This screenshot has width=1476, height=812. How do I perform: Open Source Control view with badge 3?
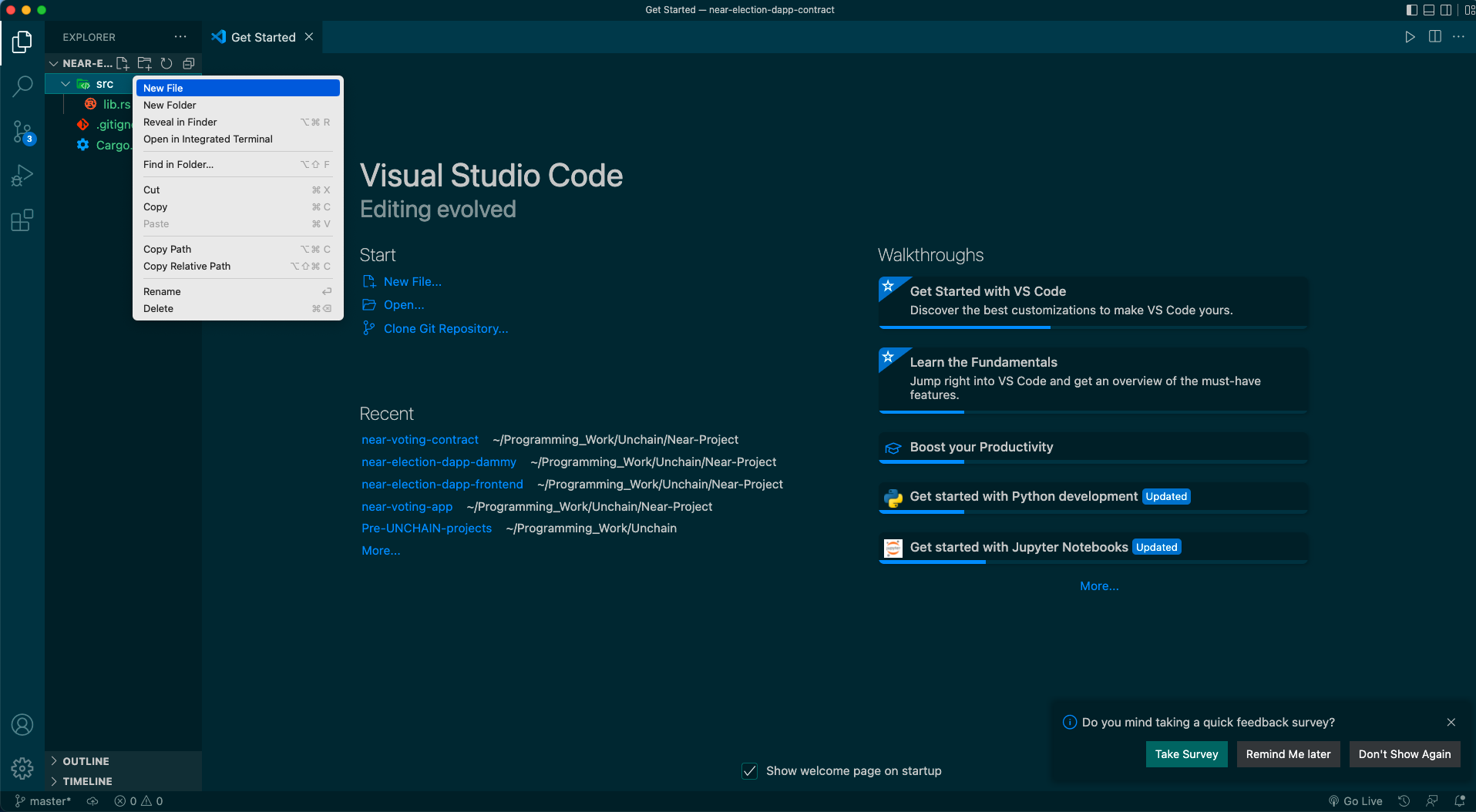[x=22, y=132]
